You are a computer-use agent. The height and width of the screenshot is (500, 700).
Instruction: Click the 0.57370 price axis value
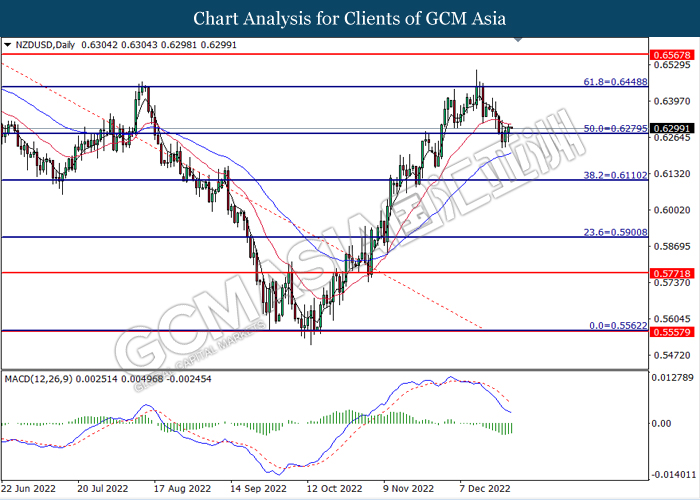pyautogui.click(x=672, y=283)
